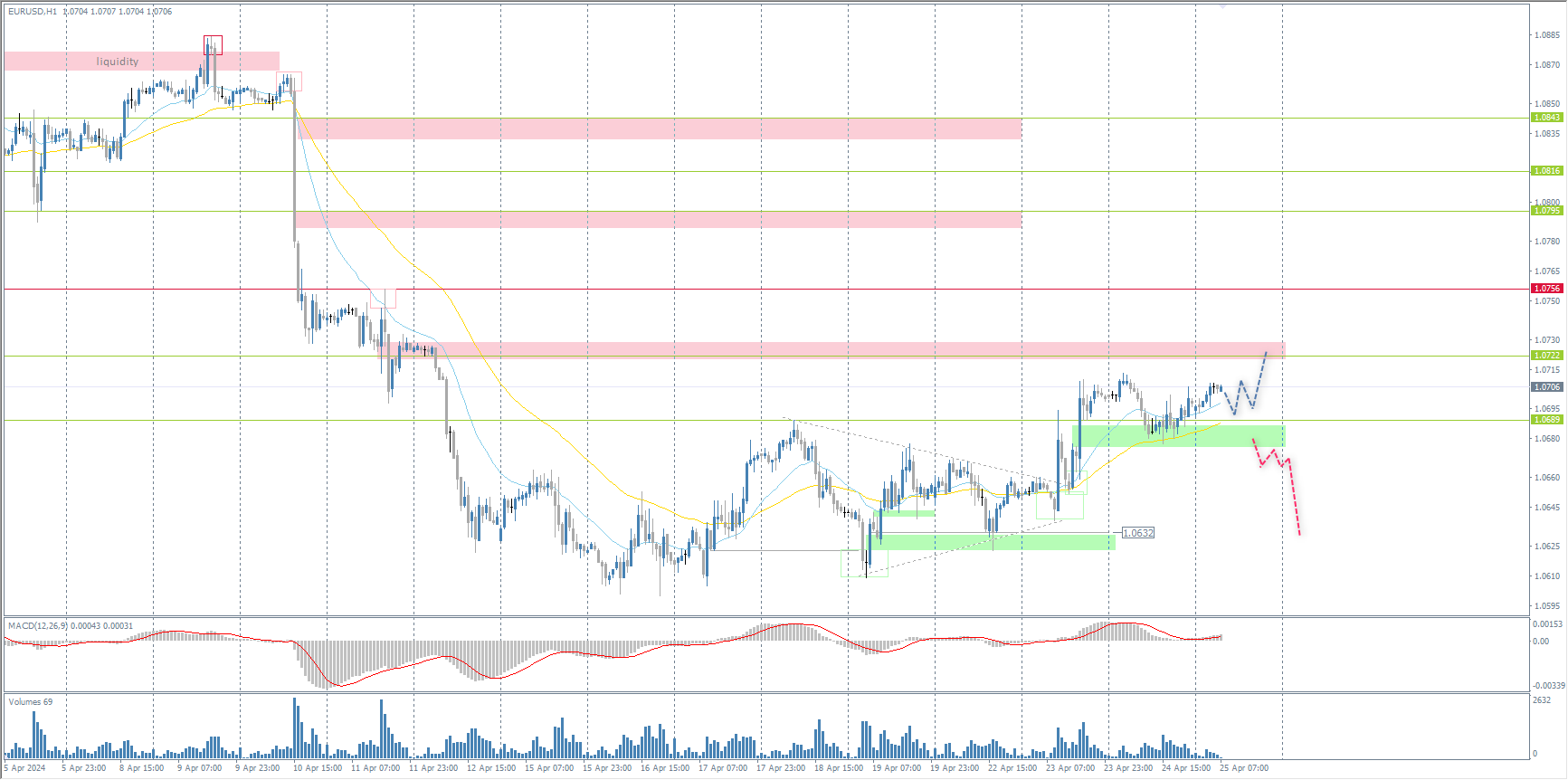Click the green 1.0689 price level tag

click(1546, 420)
